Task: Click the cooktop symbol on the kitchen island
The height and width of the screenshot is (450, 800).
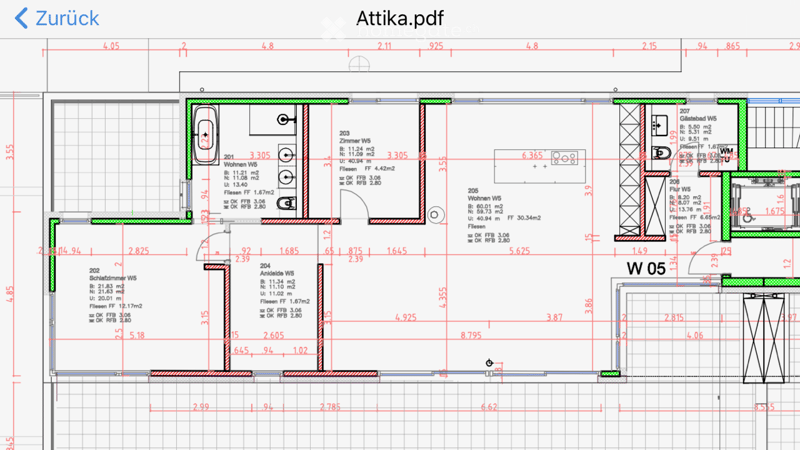Action: pyautogui.click(x=565, y=158)
